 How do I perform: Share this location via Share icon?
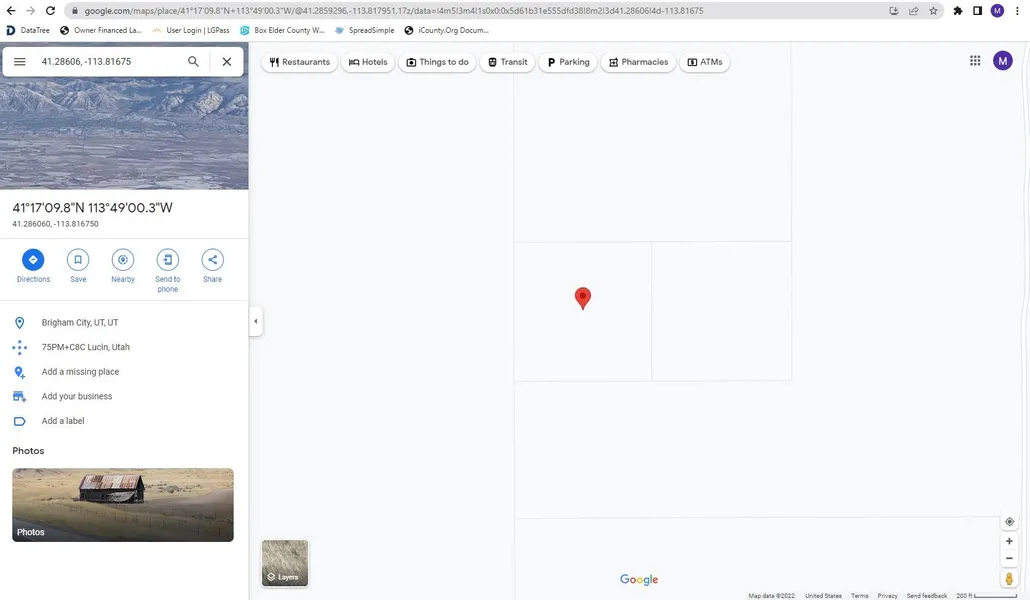tap(212, 260)
